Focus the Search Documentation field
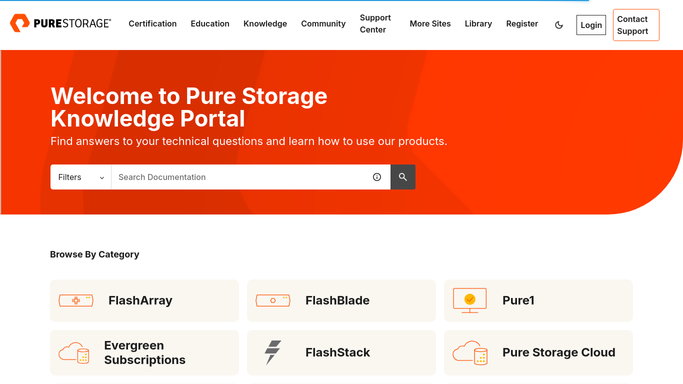Viewport: 683px width, 384px height. (x=242, y=177)
